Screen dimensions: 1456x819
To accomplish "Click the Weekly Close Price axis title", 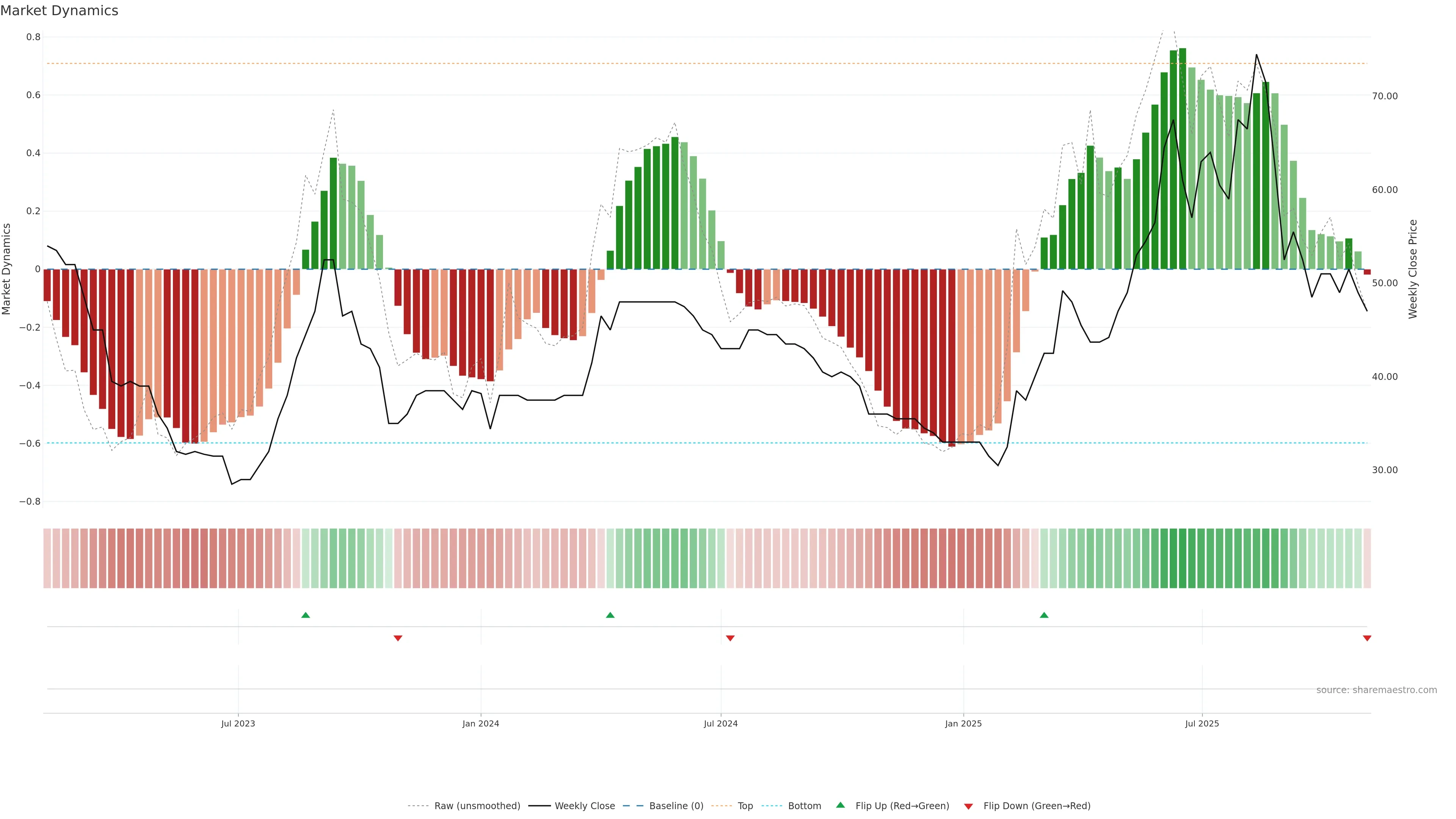I will (x=1413, y=269).
